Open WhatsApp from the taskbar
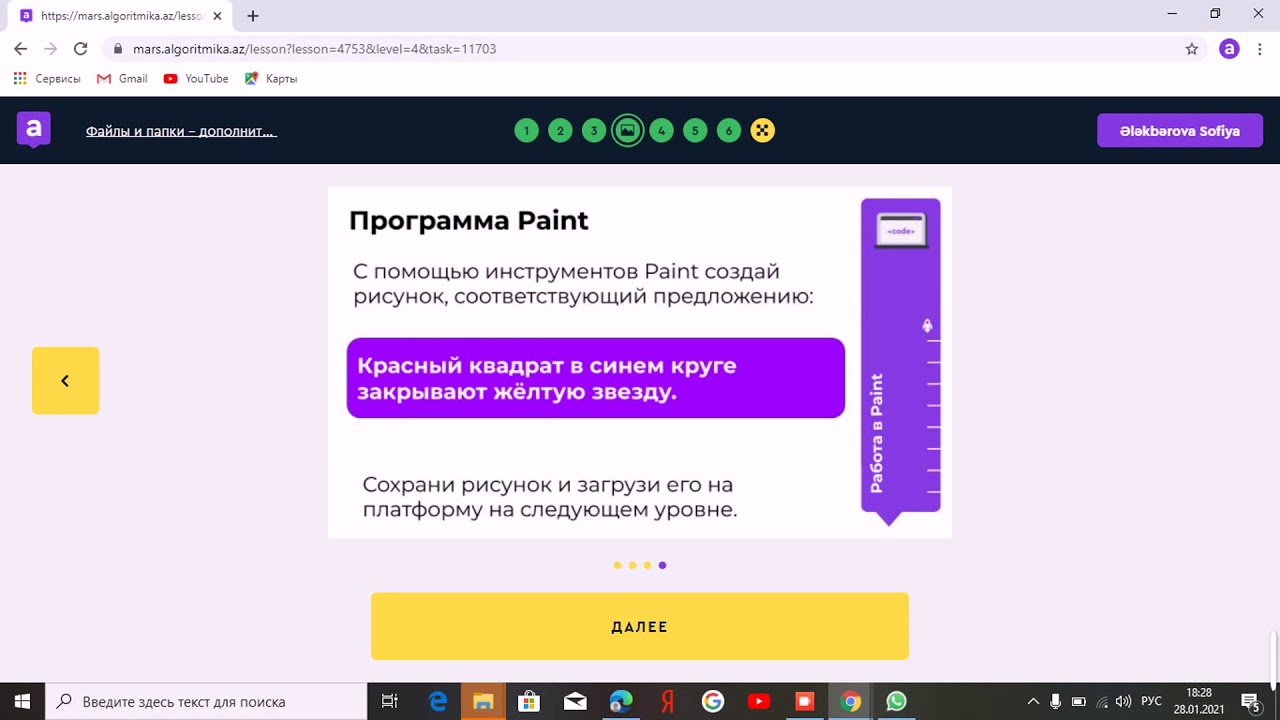The image size is (1280, 720). [x=896, y=701]
